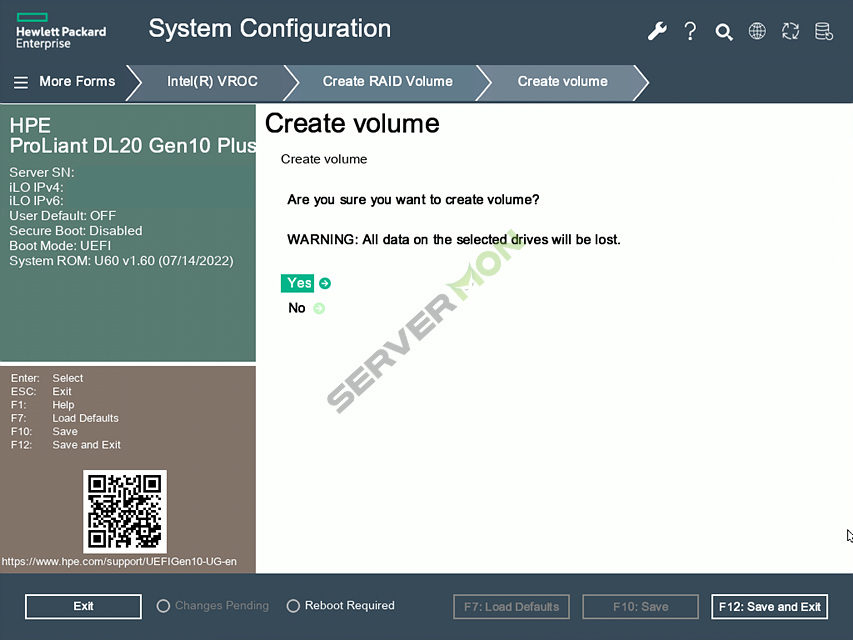Open the hamburger menu icon
The image size is (853, 640).
coord(21,82)
